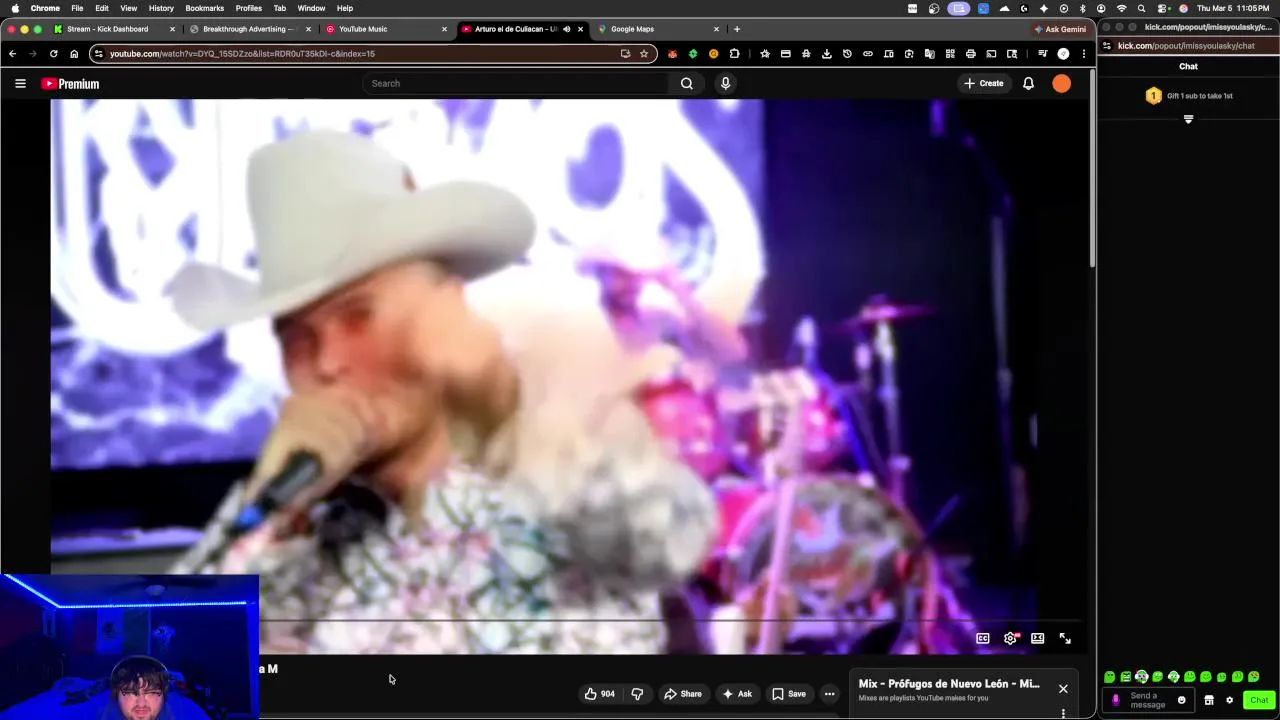Open macOS Spotlight search icon
Image resolution: width=1280 pixels, height=720 pixels.
[x=1141, y=8]
